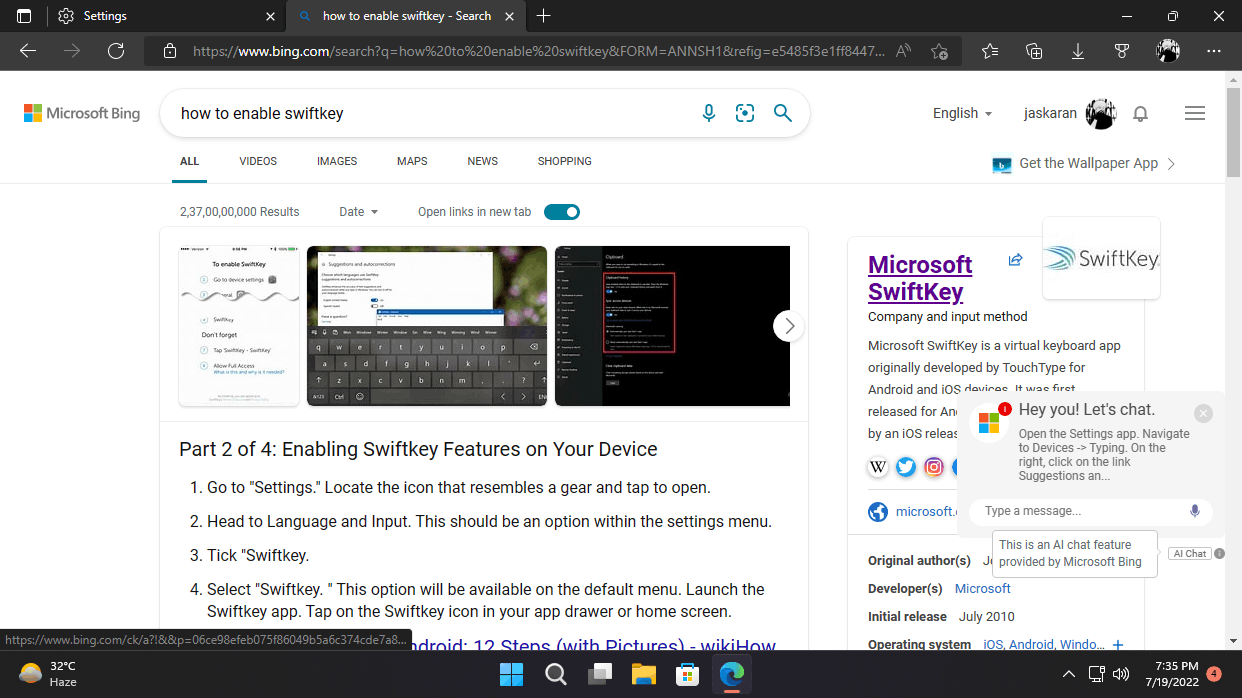The height and width of the screenshot is (698, 1242).
Task: Open the Edge profile avatar
Action: click(1168, 51)
